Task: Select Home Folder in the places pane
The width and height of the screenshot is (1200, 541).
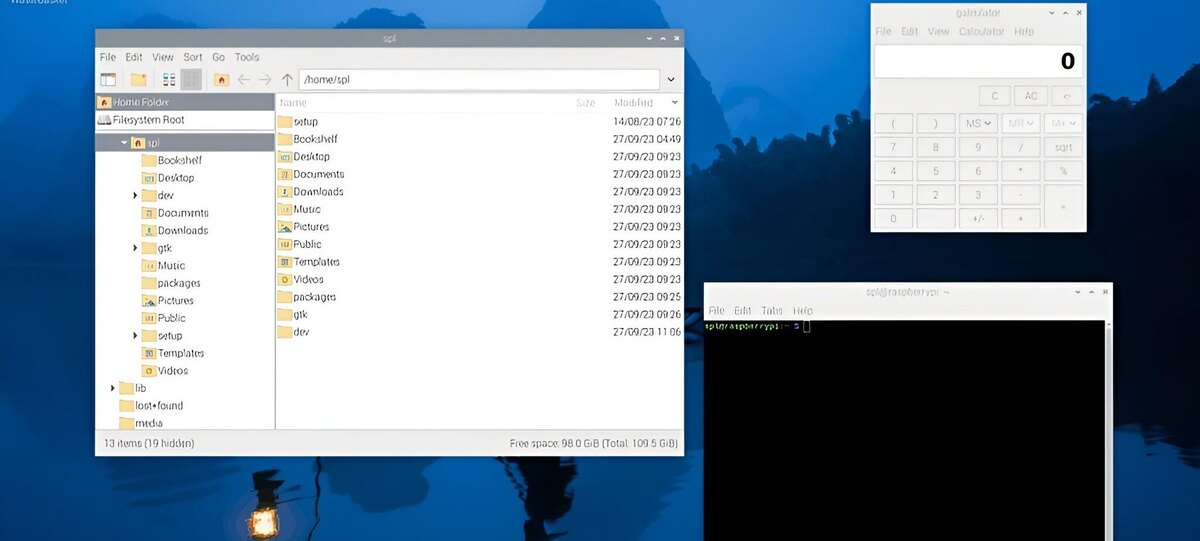Action: click(x=185, y=102)
